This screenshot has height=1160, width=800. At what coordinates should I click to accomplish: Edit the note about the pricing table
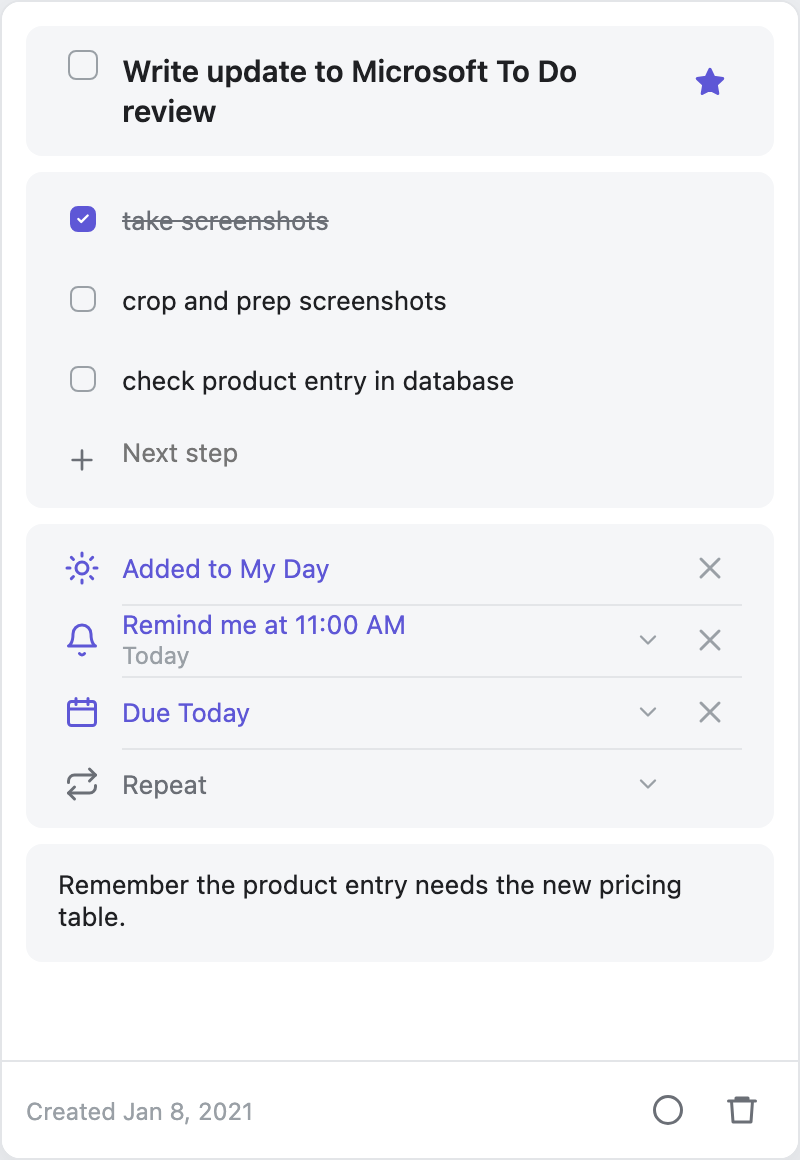click(x=400, y=903)
